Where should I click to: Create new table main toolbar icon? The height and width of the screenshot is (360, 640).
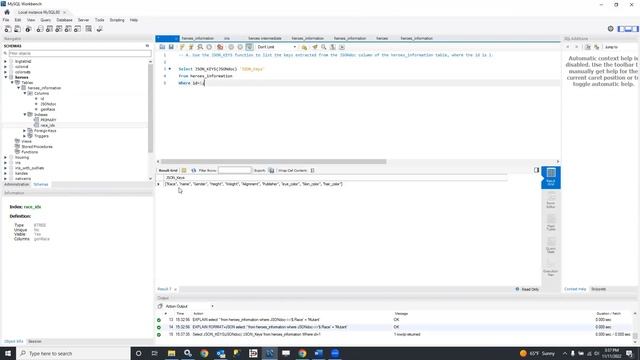[49, 29]
